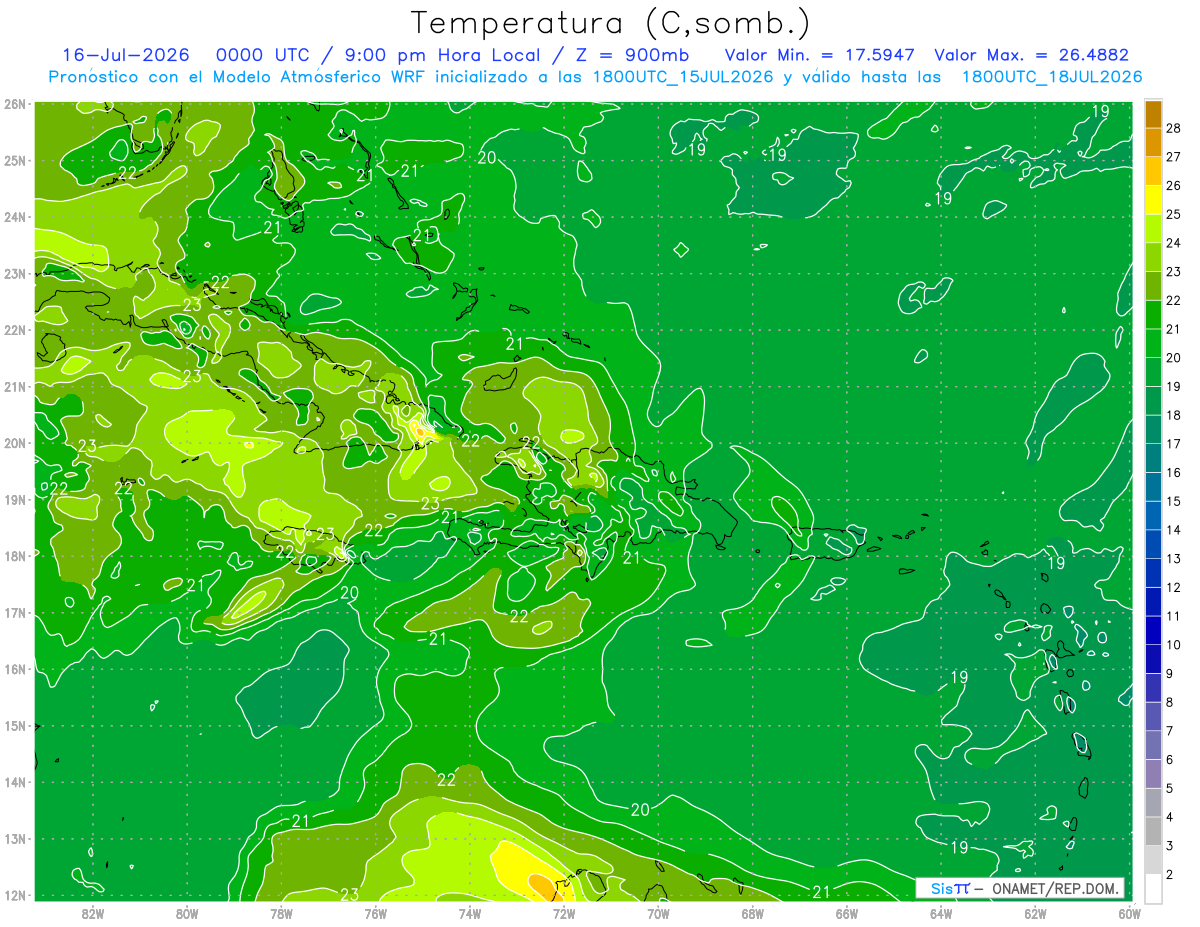1200x927 pixels.
Task: Click the 18N latitude axis label
Action: pyautogui.click(x=14, y=556)
